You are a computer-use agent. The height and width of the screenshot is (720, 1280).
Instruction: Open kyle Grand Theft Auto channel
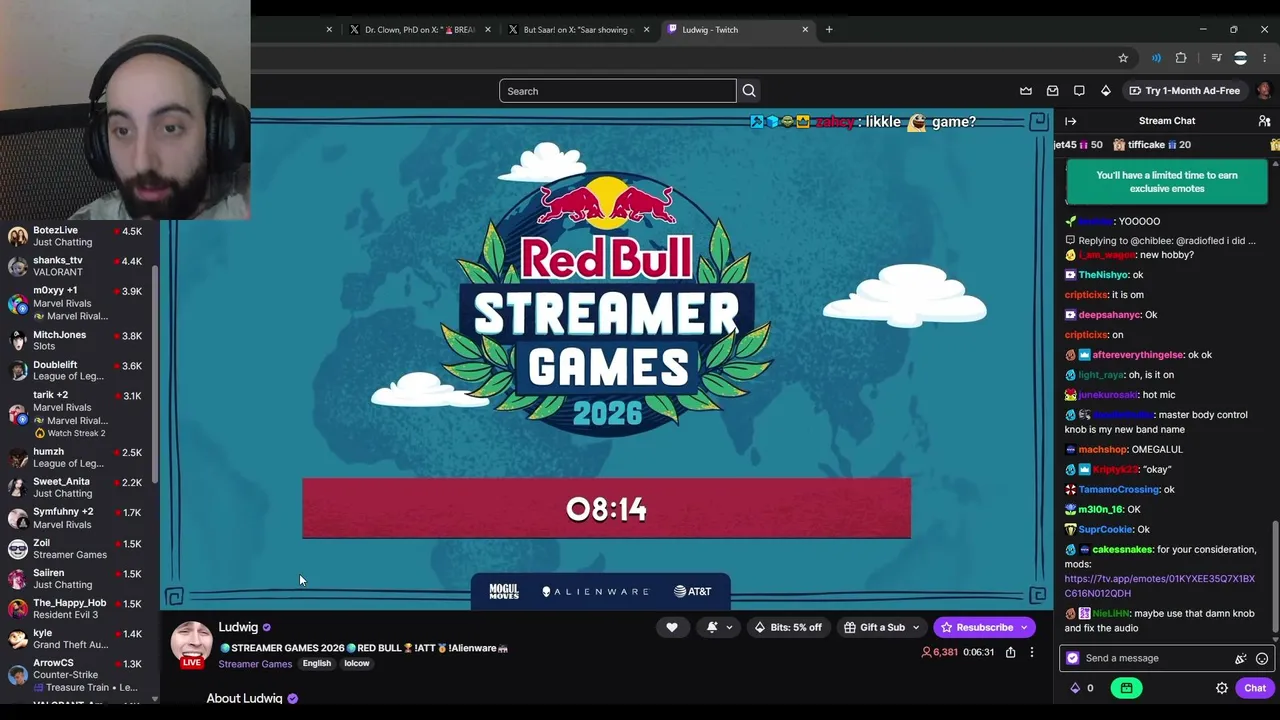78,639
